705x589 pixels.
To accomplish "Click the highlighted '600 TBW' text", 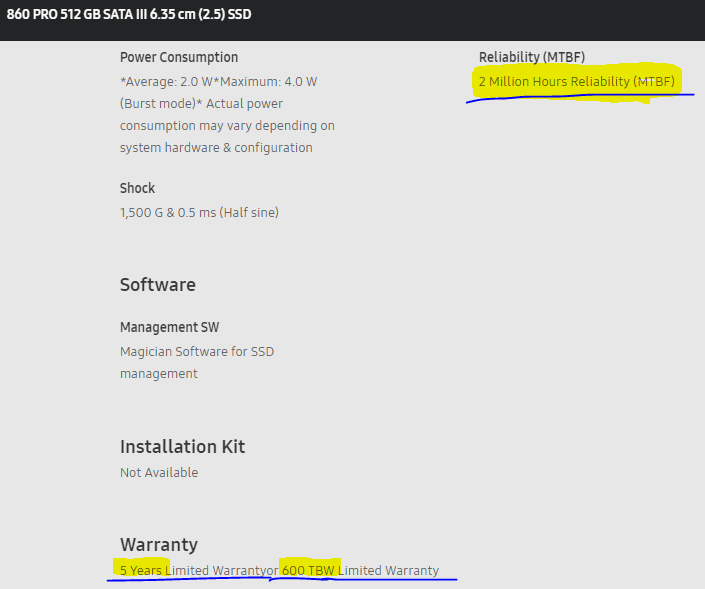I will [x=308, y=571].
